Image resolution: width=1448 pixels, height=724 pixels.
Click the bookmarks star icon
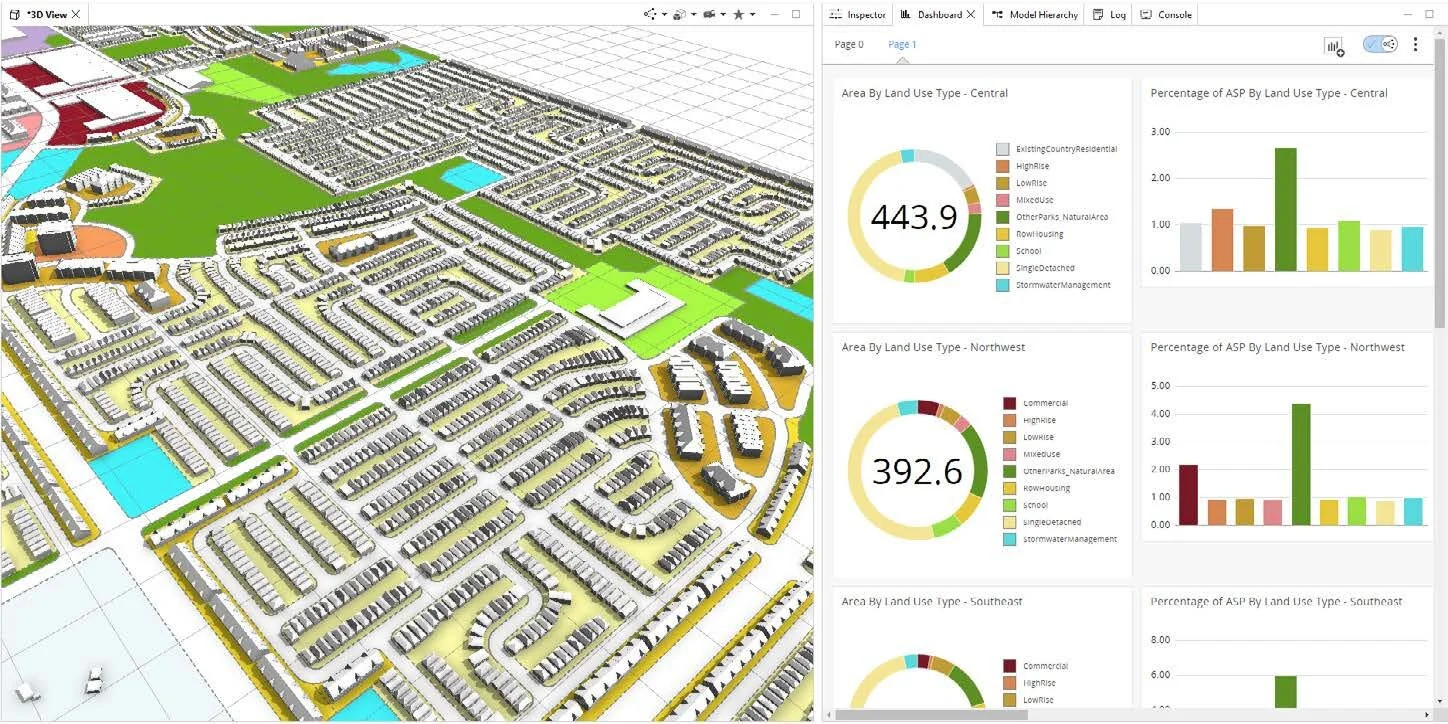[739, 14]
